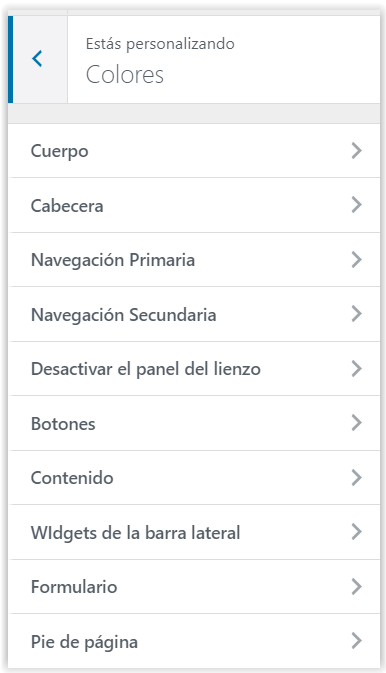Open the Pie de página section
The height and width of the screenshot is (673, 386).
tap(195, 641)
